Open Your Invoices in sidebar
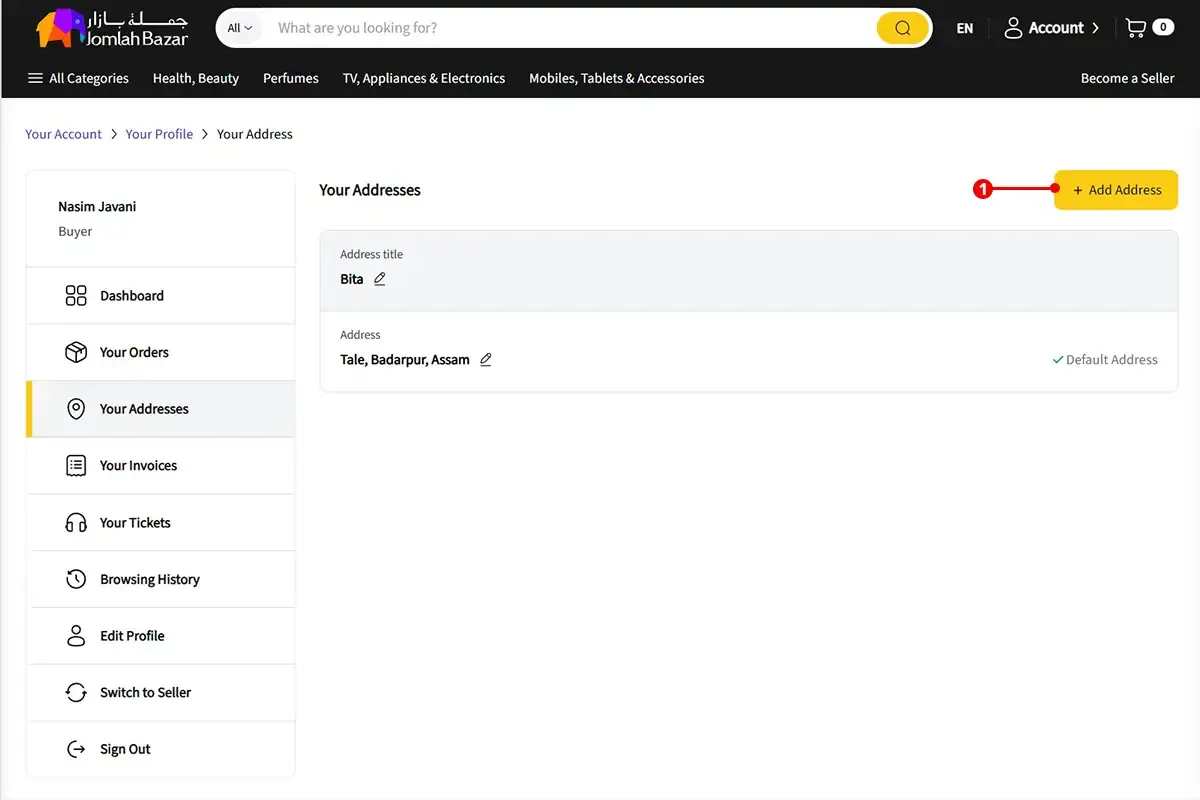1200x800 pixels. click(138, 466)
